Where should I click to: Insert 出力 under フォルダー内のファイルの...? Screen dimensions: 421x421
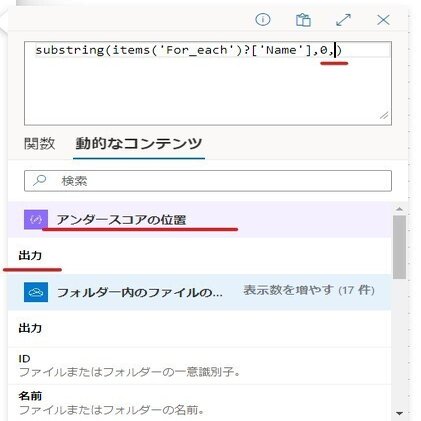pos(199,328)
